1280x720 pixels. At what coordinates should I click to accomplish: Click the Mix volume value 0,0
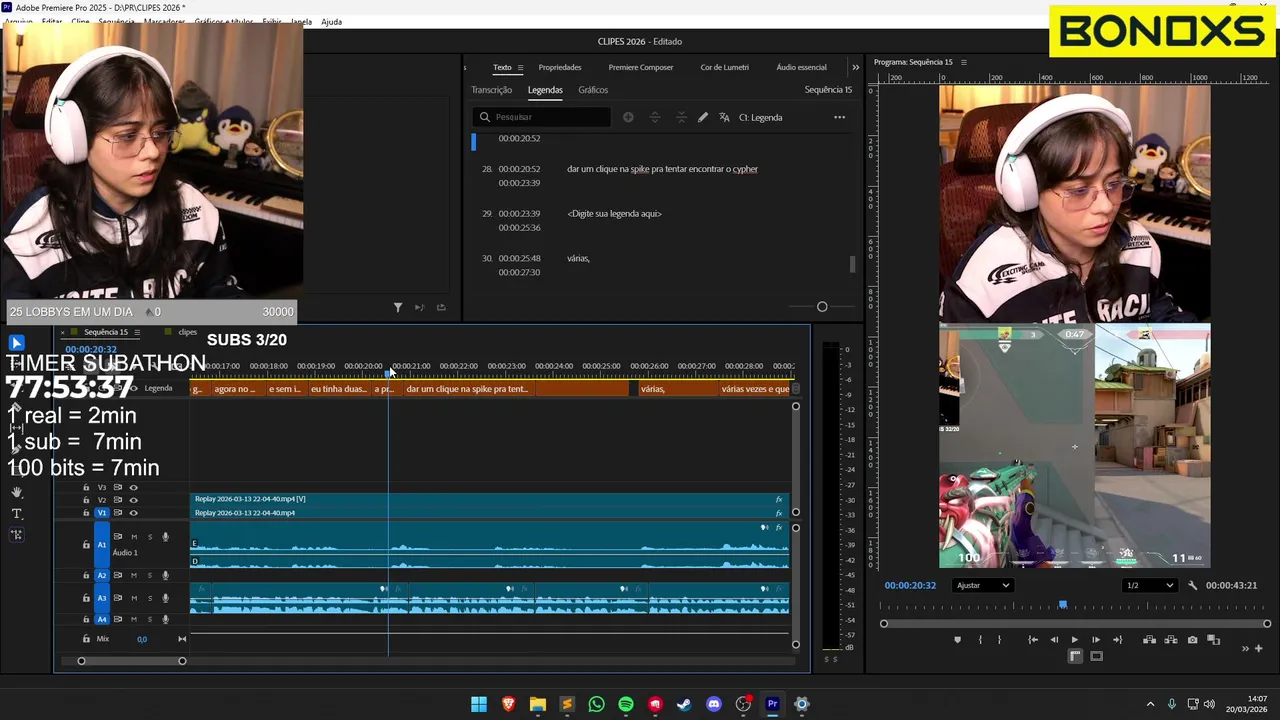[142, 639]
